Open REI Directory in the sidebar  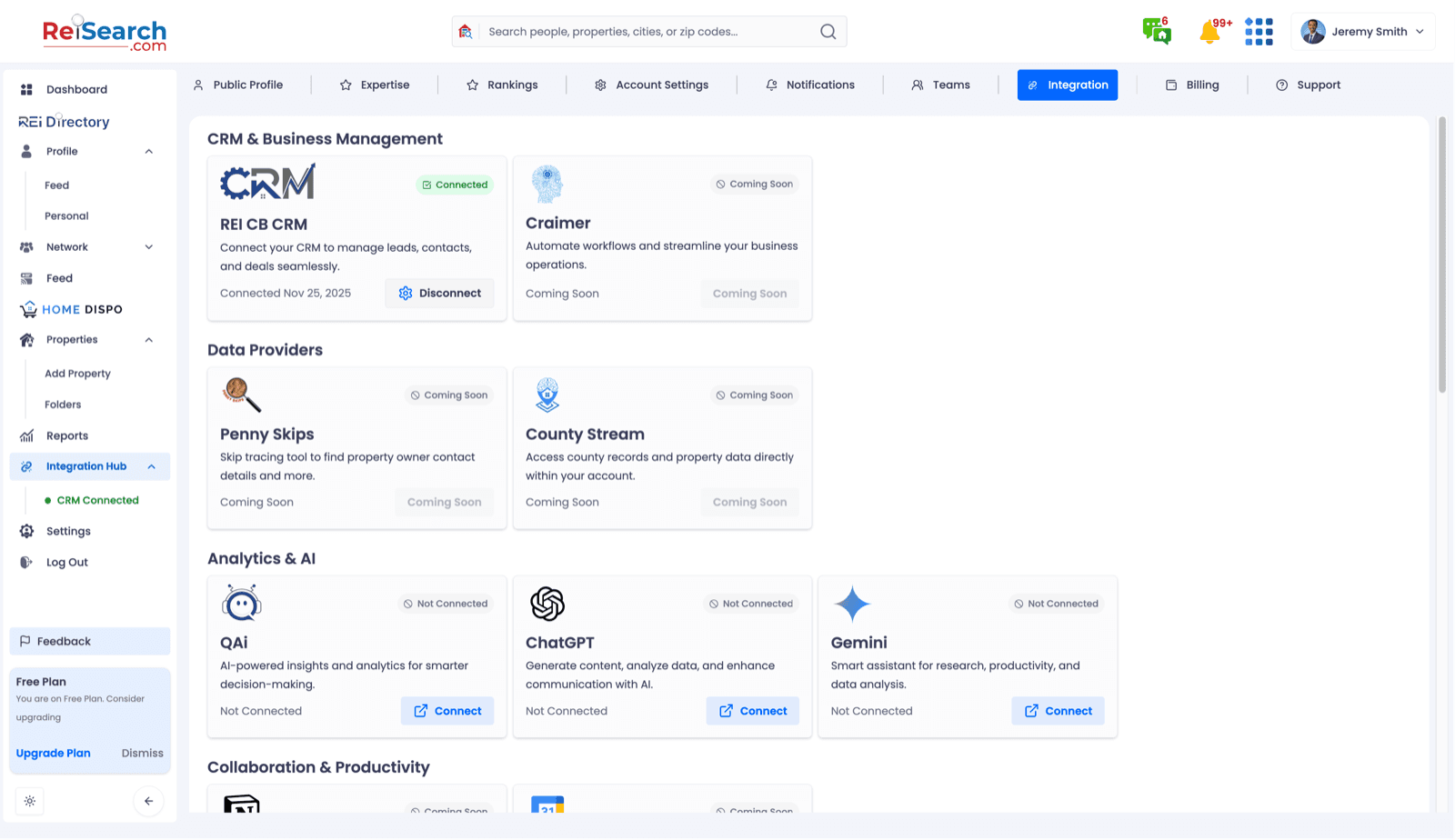point(64,122)
